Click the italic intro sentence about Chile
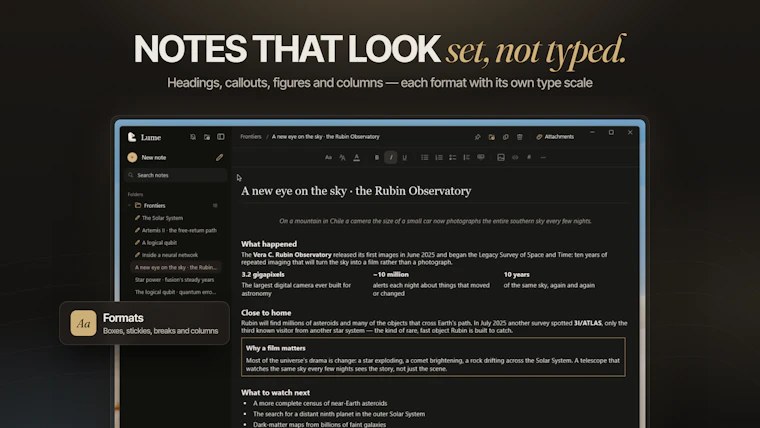The height and width of the screenshot is (428, 760). click(435, 221)
